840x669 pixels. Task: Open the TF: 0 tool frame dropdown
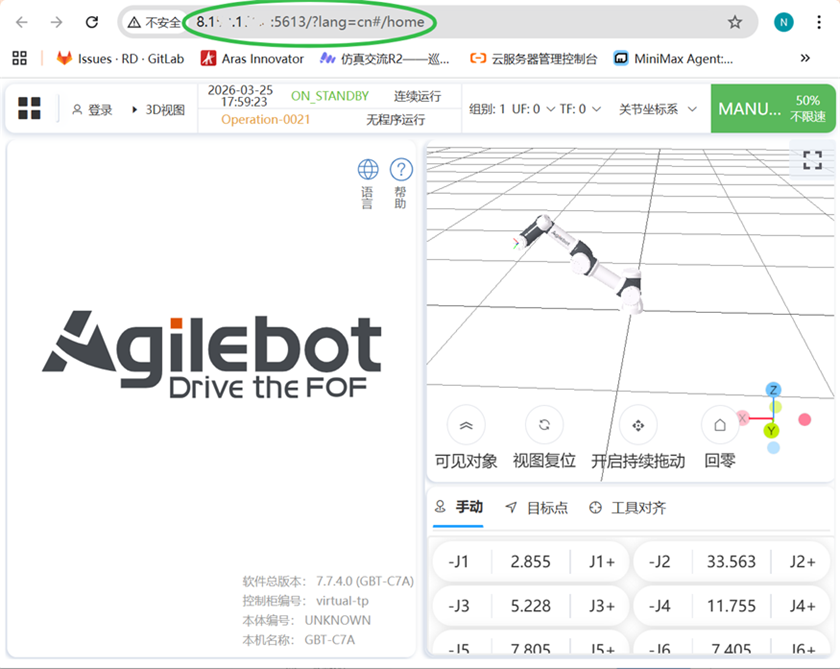tap(581, 109)
